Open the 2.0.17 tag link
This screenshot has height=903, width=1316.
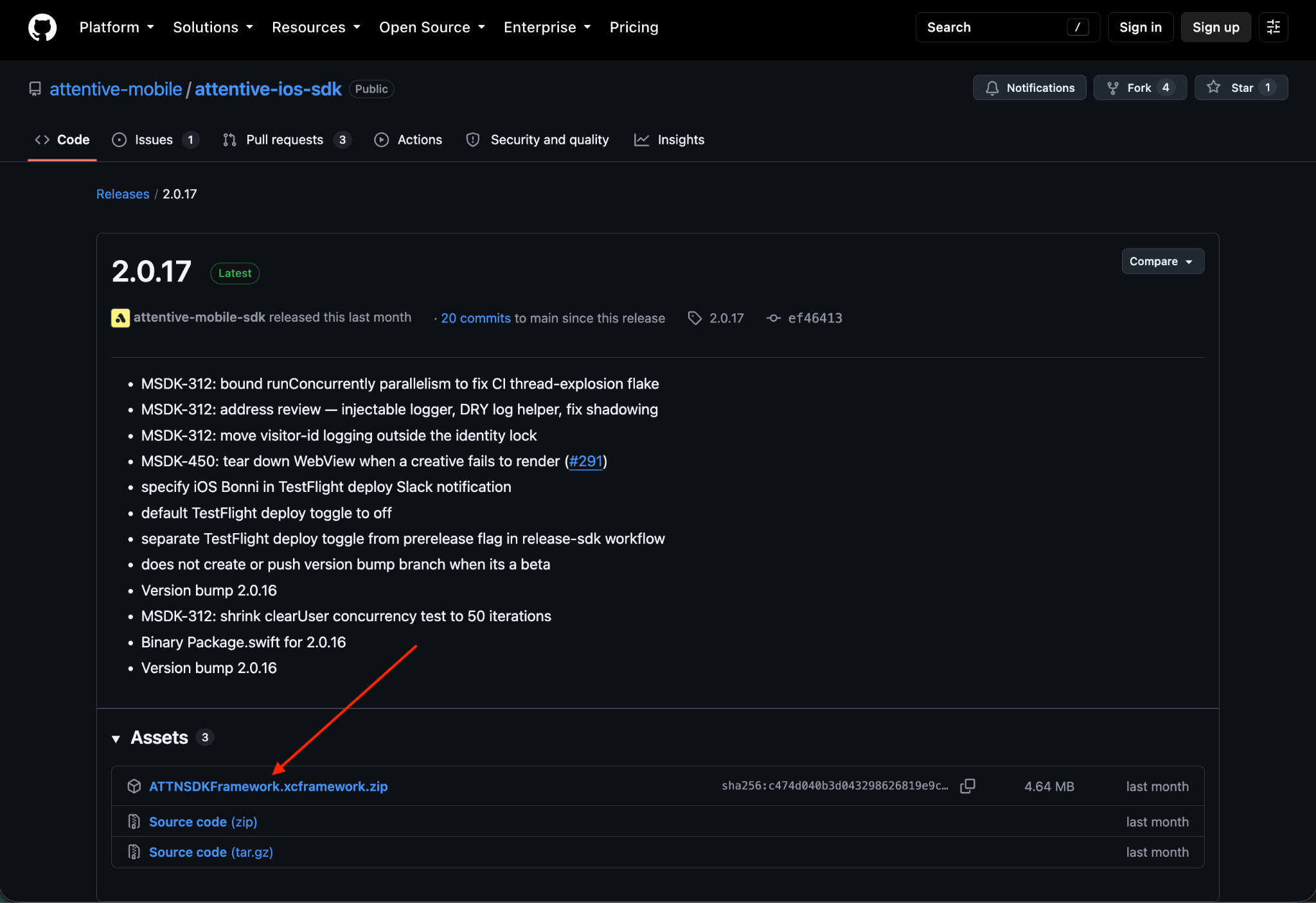click(x=726, y=319)
